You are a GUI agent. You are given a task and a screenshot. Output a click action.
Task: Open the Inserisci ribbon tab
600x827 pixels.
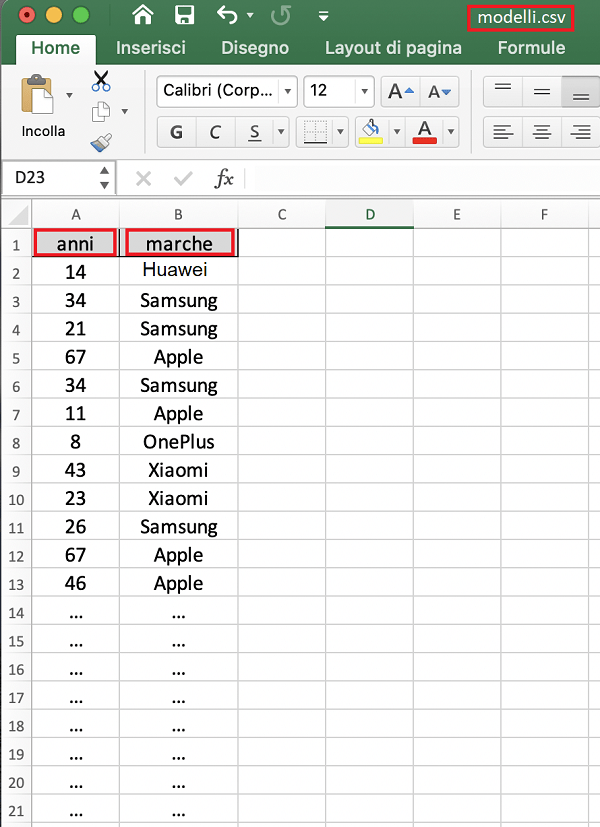151,48
